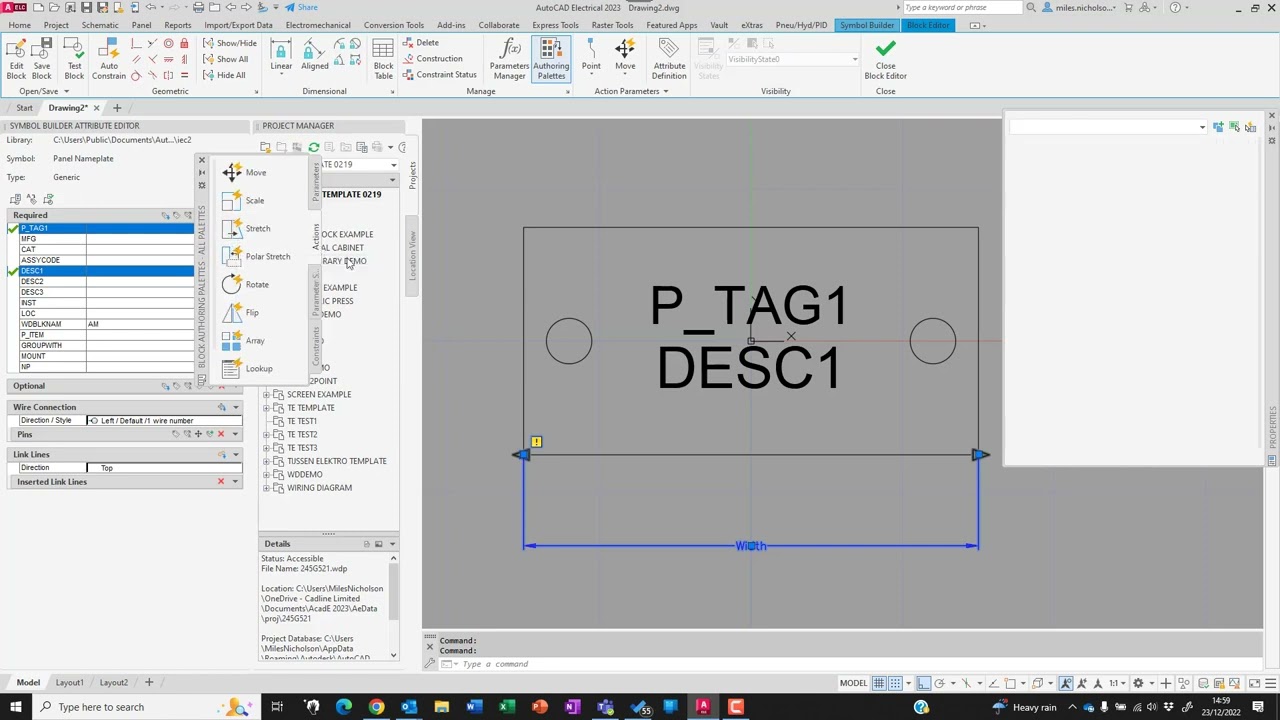1280x720 pixels.
Task: Expand the SCREEN EXAMPLE project node
Action: point(266,394)
